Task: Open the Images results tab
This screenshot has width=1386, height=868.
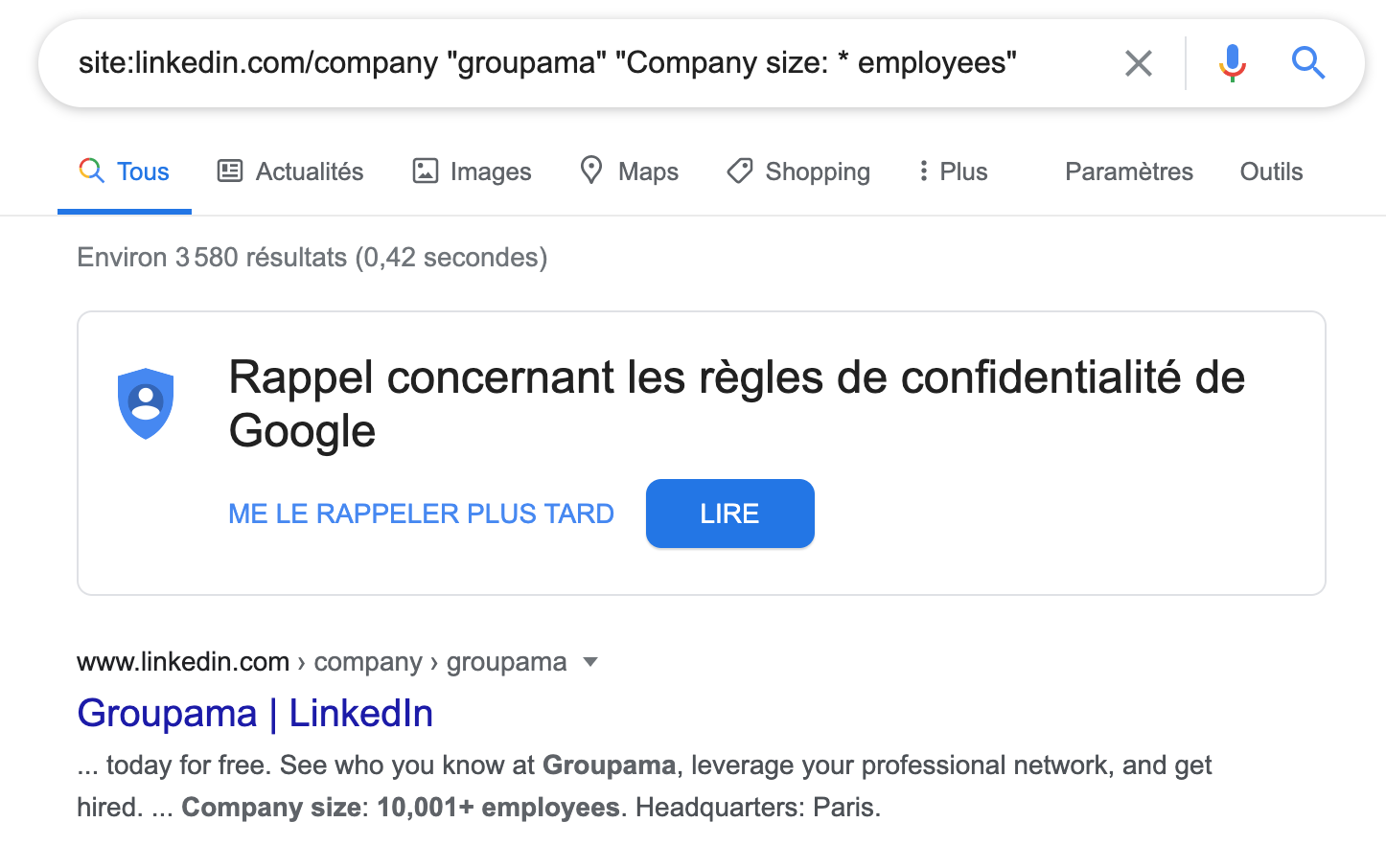Action: pos(472,171)
